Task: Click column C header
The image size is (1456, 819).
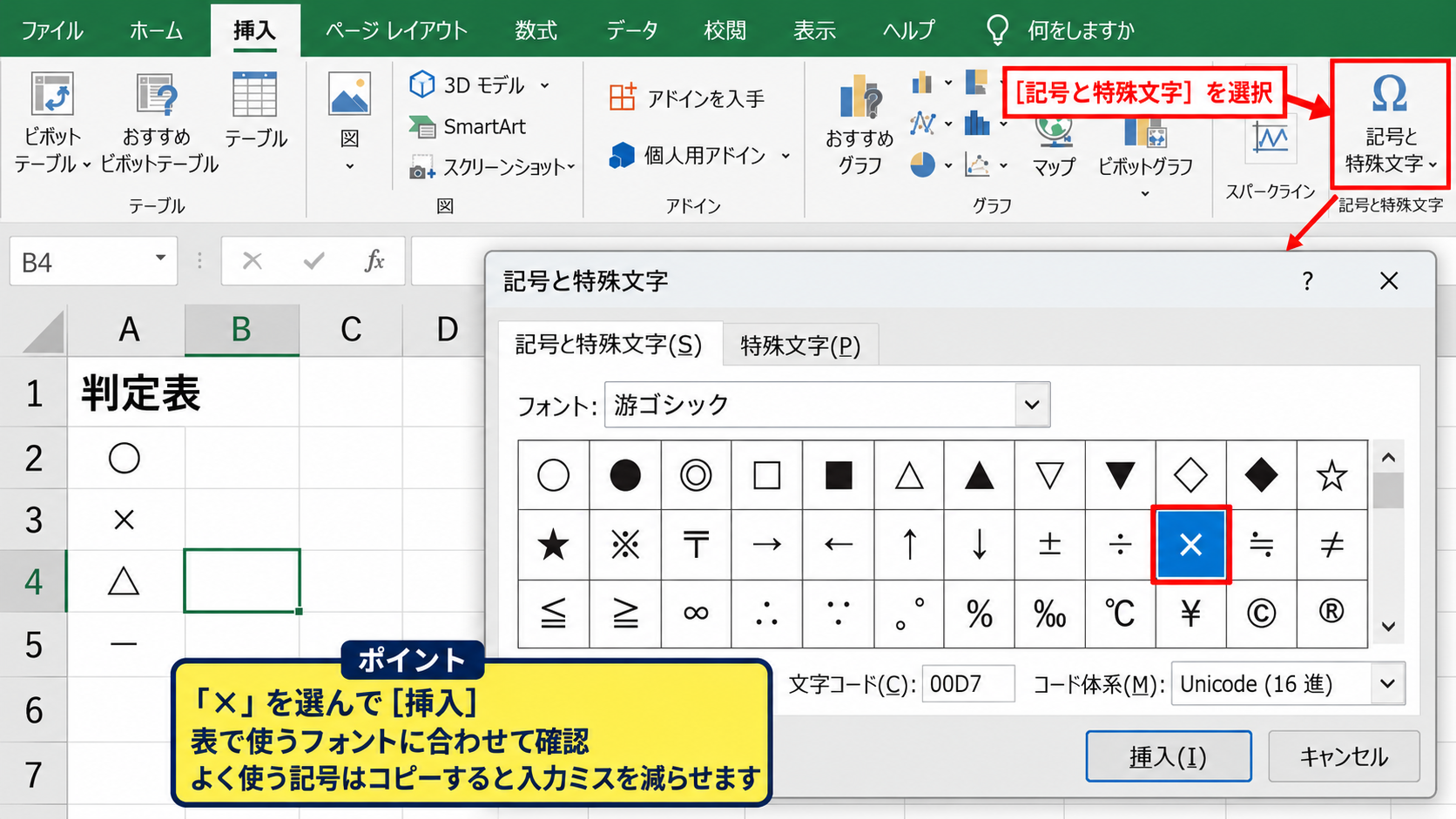Action: click(351, 330)
